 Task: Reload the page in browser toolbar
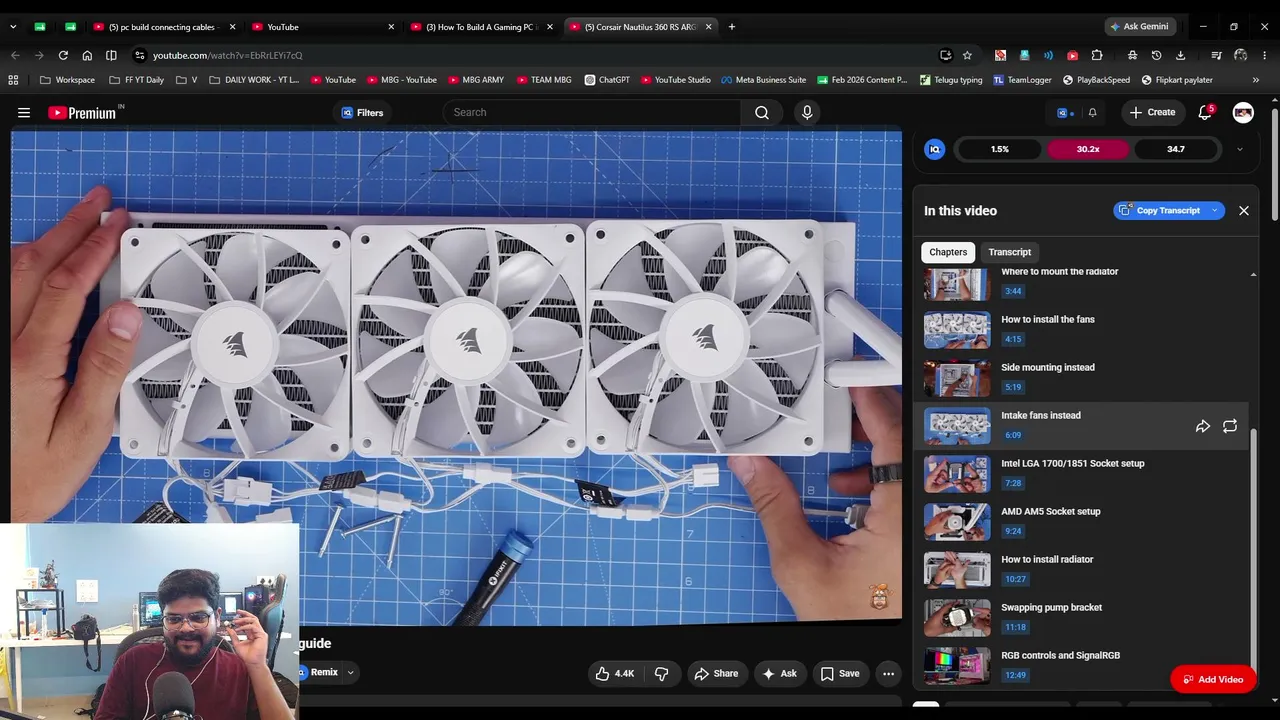click(63, 55)
